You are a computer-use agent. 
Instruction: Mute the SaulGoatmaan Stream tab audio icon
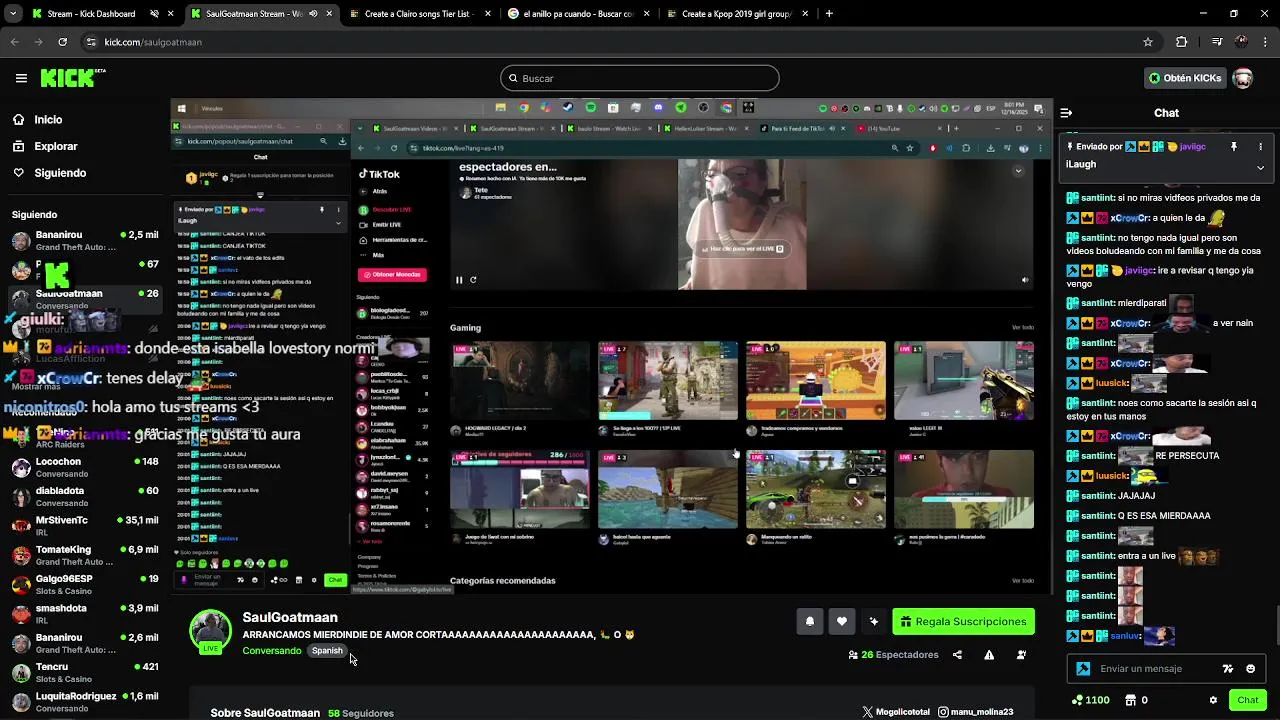[314, 14]
